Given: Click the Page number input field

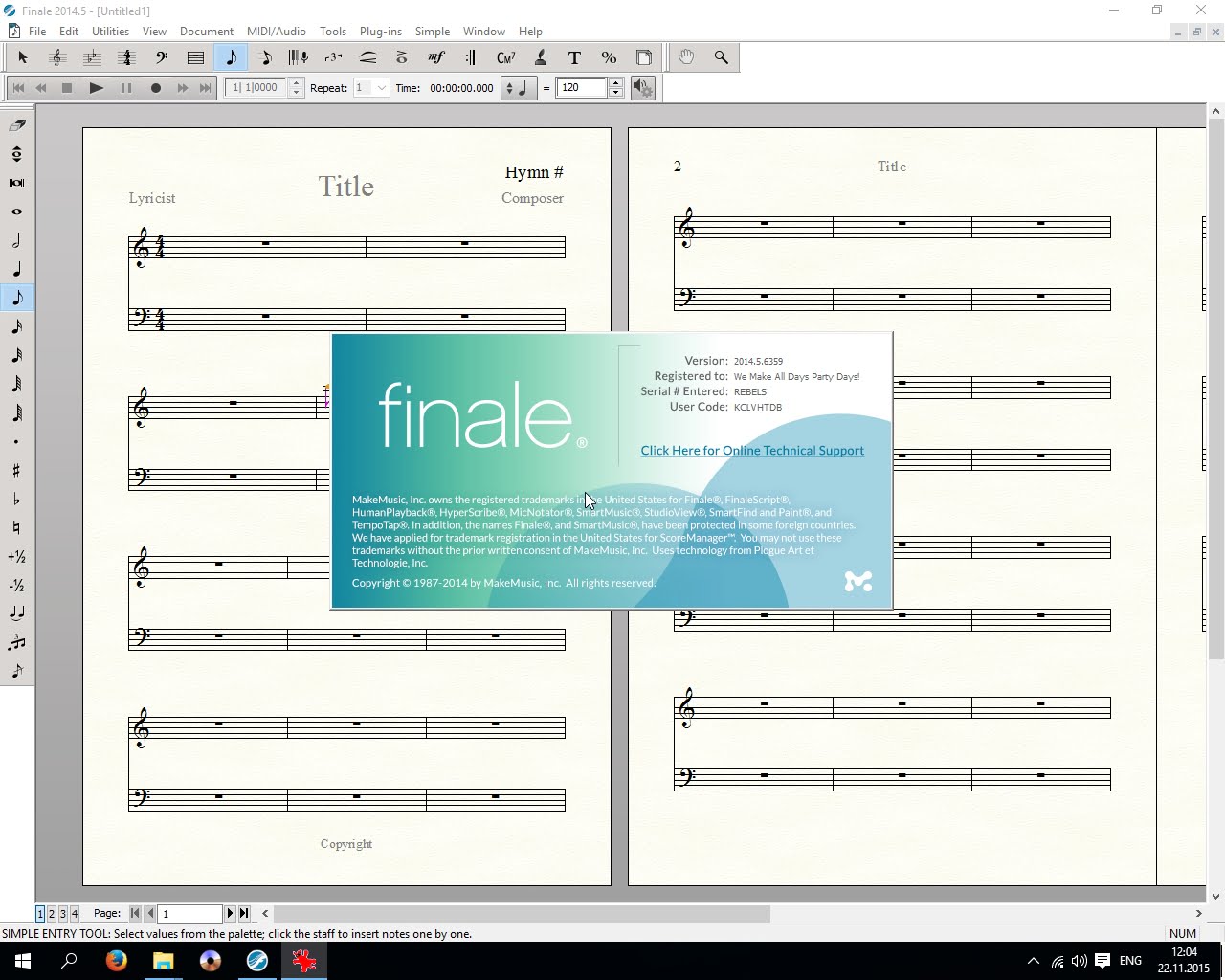Looking at the screenshot, I should coord(189,914).
